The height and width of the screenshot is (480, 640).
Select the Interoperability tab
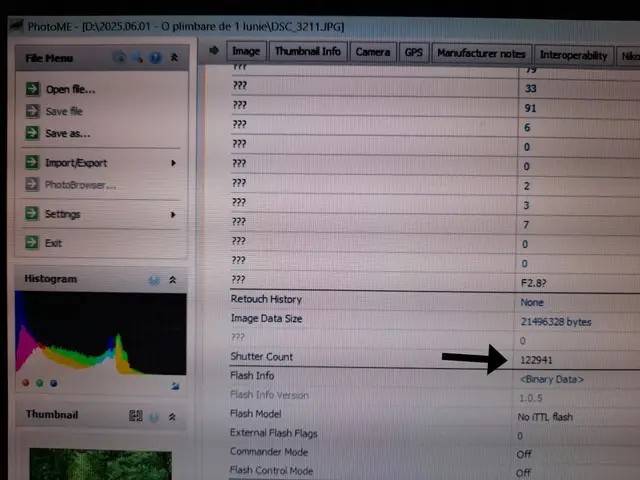tap(573, 56)
